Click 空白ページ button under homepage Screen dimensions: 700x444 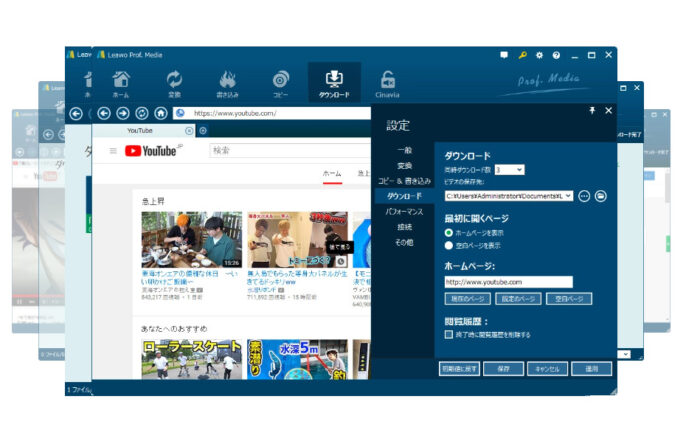[x=569, y=299]
